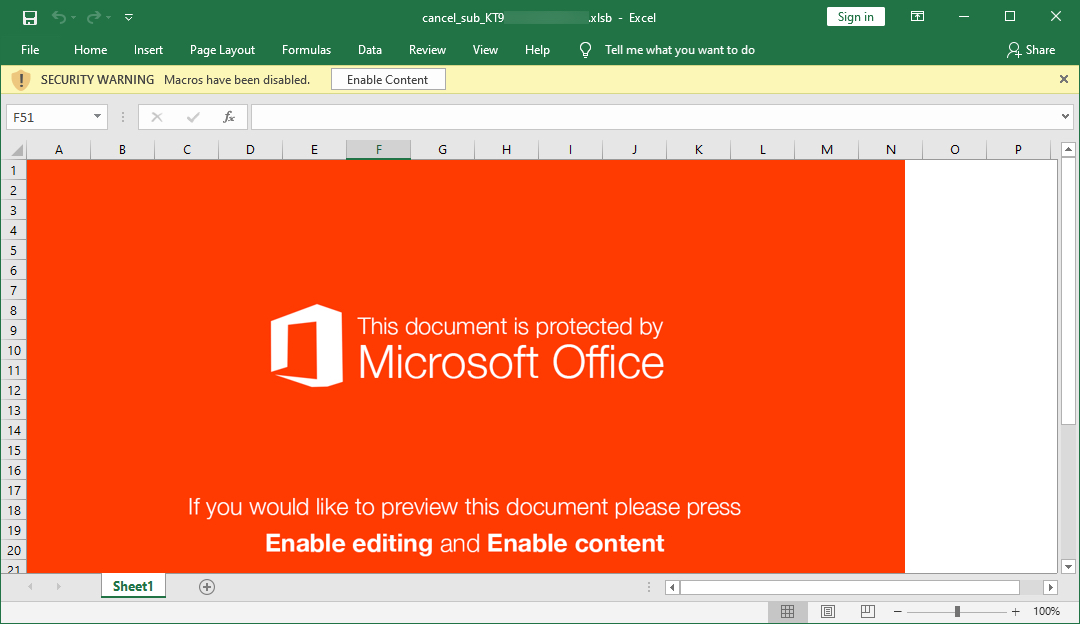Screen dimensions: 1080x624
Task: Open the redo history dropdown arrow
Action: coord(108,17)
